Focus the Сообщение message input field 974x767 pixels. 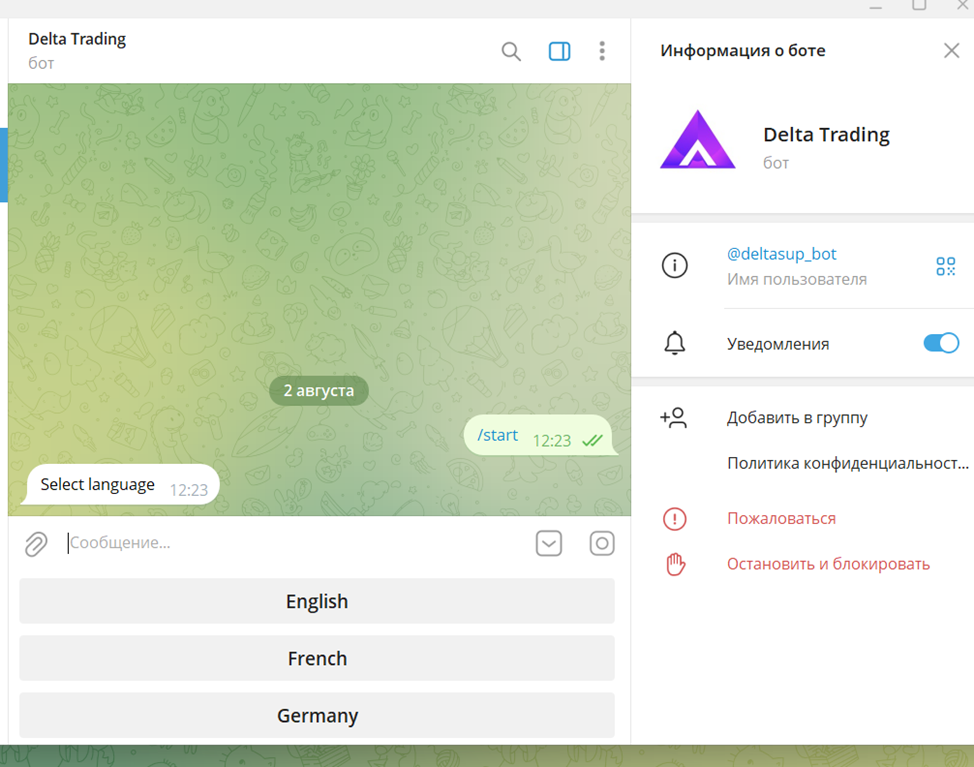coord(296,543)
